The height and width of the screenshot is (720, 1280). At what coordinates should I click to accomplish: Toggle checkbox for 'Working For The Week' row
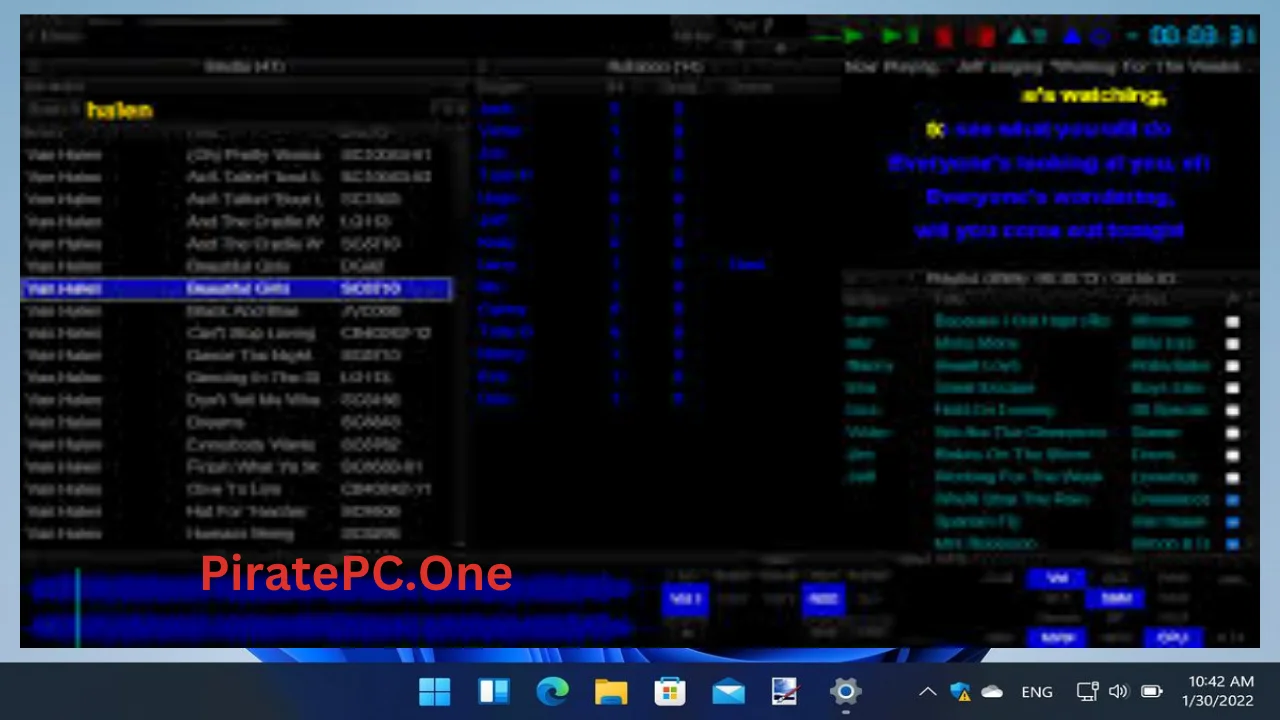(1232, 478)
